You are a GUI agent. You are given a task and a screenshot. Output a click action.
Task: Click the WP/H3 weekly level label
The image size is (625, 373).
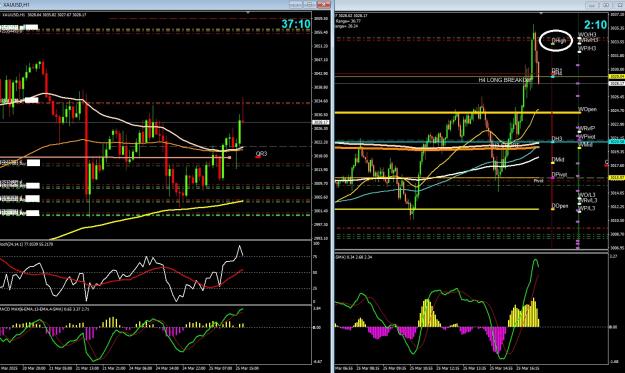(x=587, y=48)
